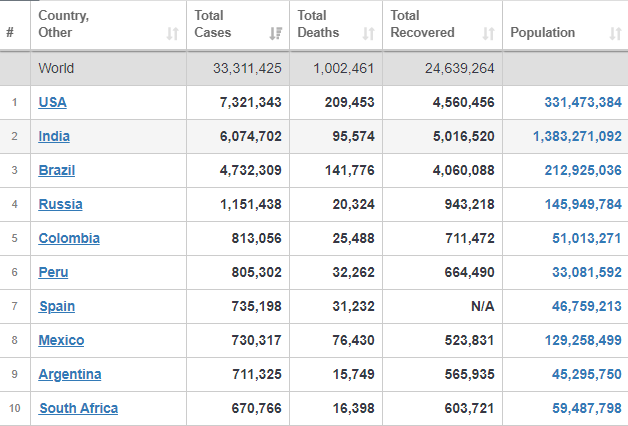Sort by Total Deaths arrows icon
This screenshot has height=426, width=628.
(368, 34)
